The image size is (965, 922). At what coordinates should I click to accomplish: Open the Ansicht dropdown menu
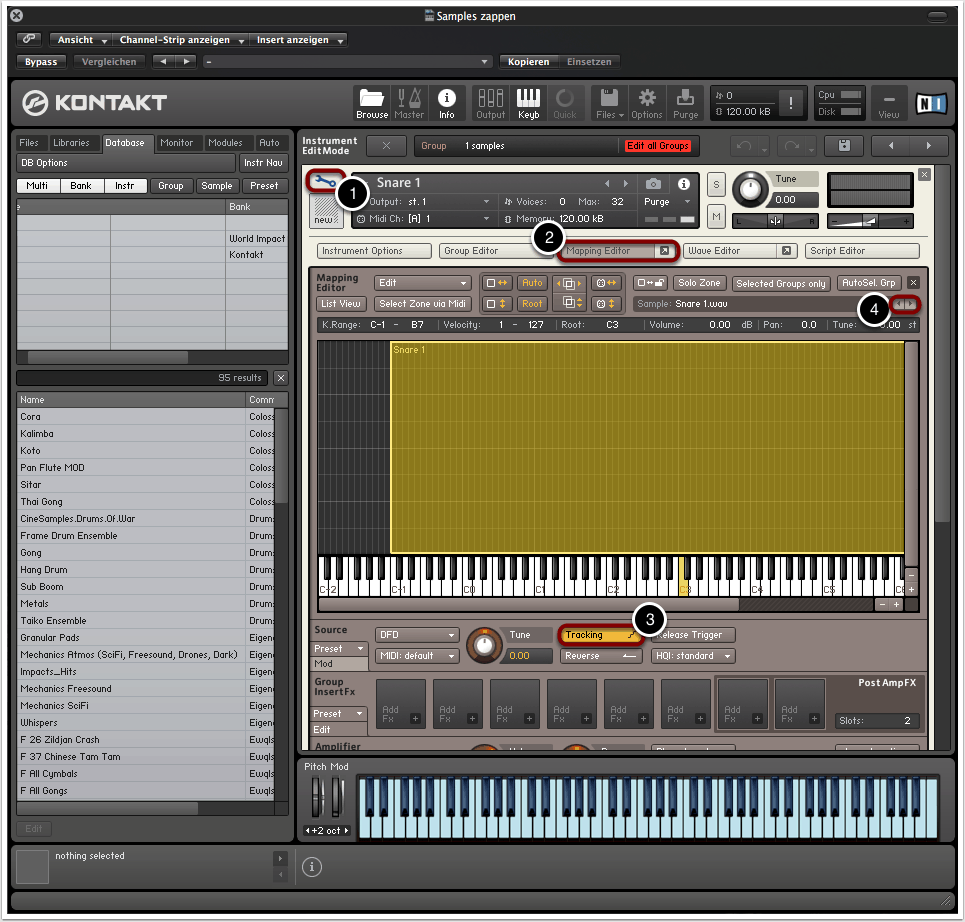pos(81,40)
